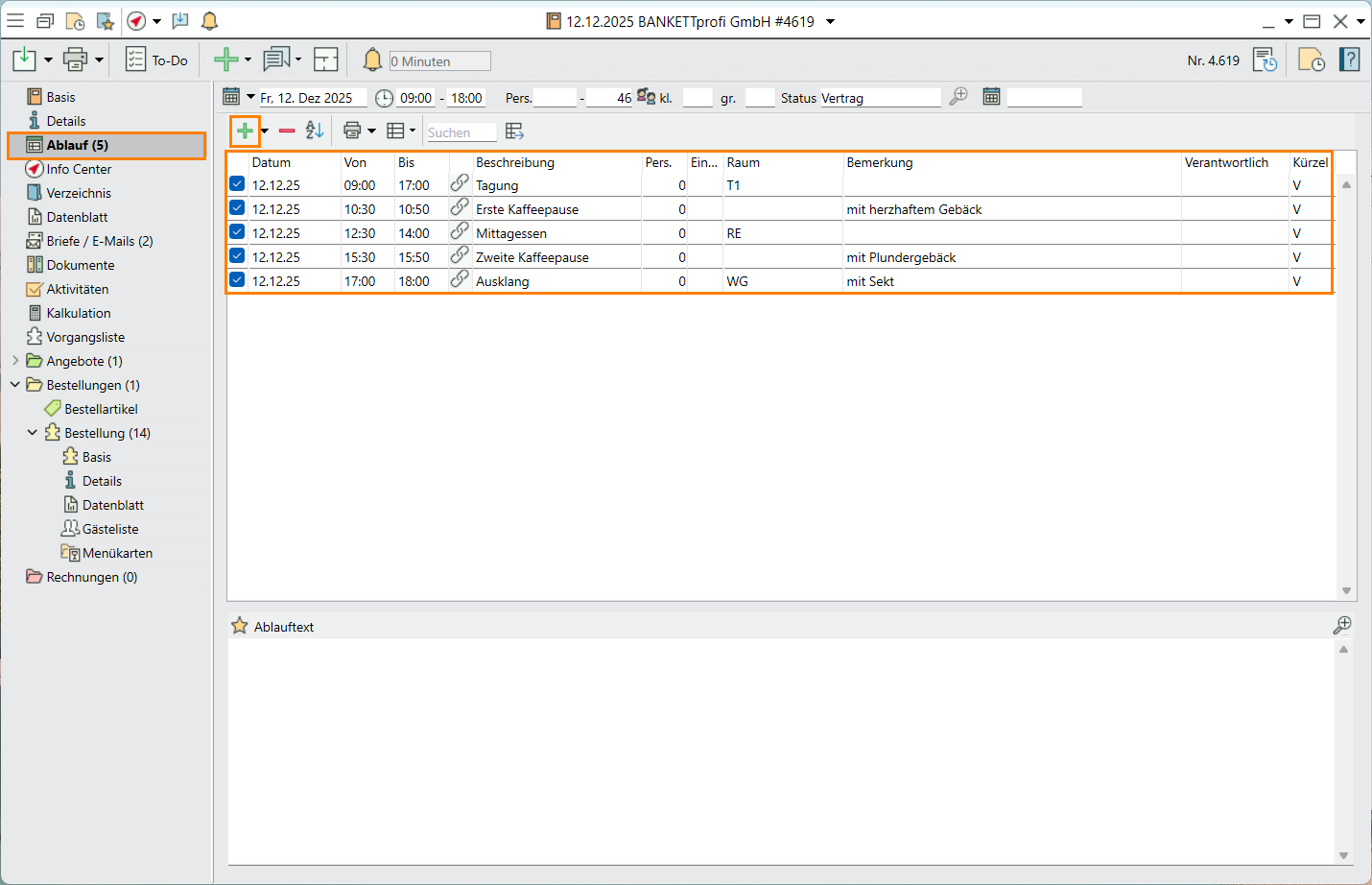Click the link icon in the Tagung row

[460, 183]
